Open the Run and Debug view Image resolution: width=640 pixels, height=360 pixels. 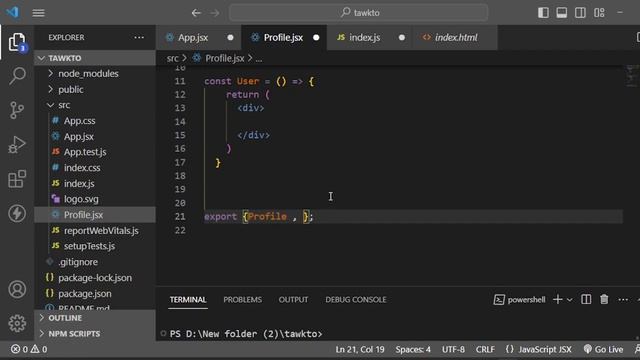(x=17, y=144)
